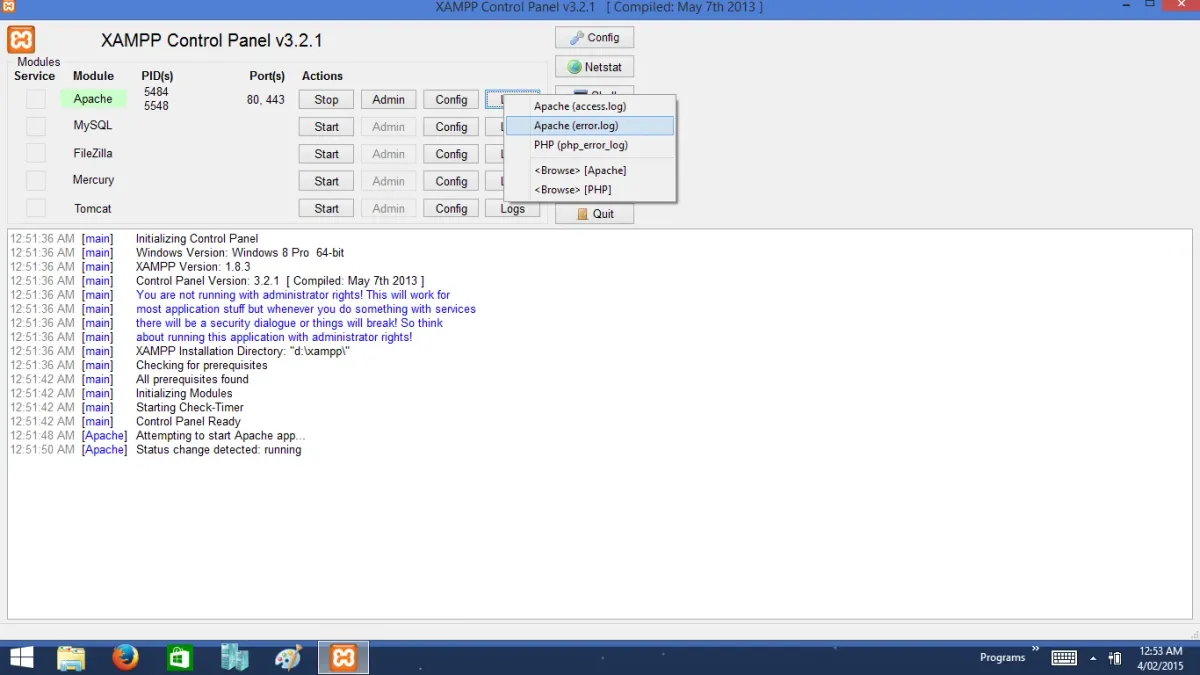Open the main Config button with wrench icon
1200x675 pixels.
coord(594,38)
